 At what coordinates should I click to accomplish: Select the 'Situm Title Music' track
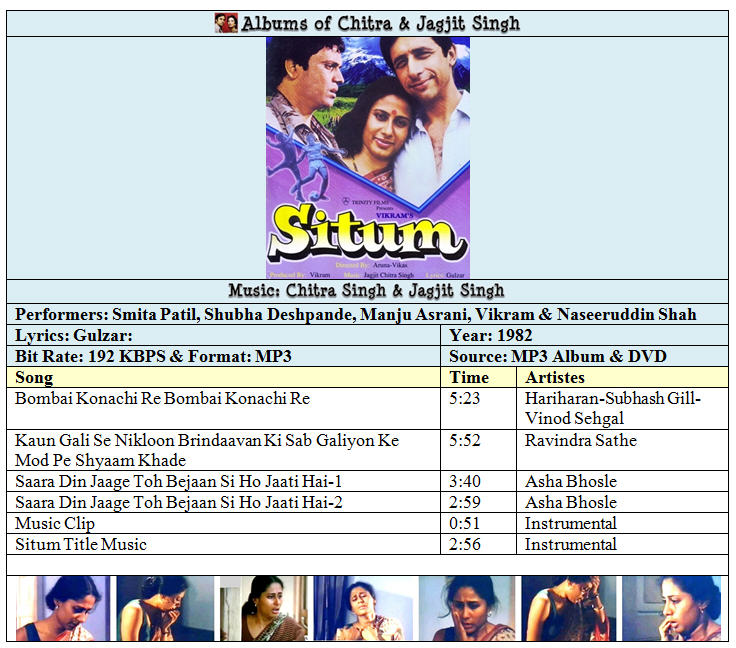(81, 544)
